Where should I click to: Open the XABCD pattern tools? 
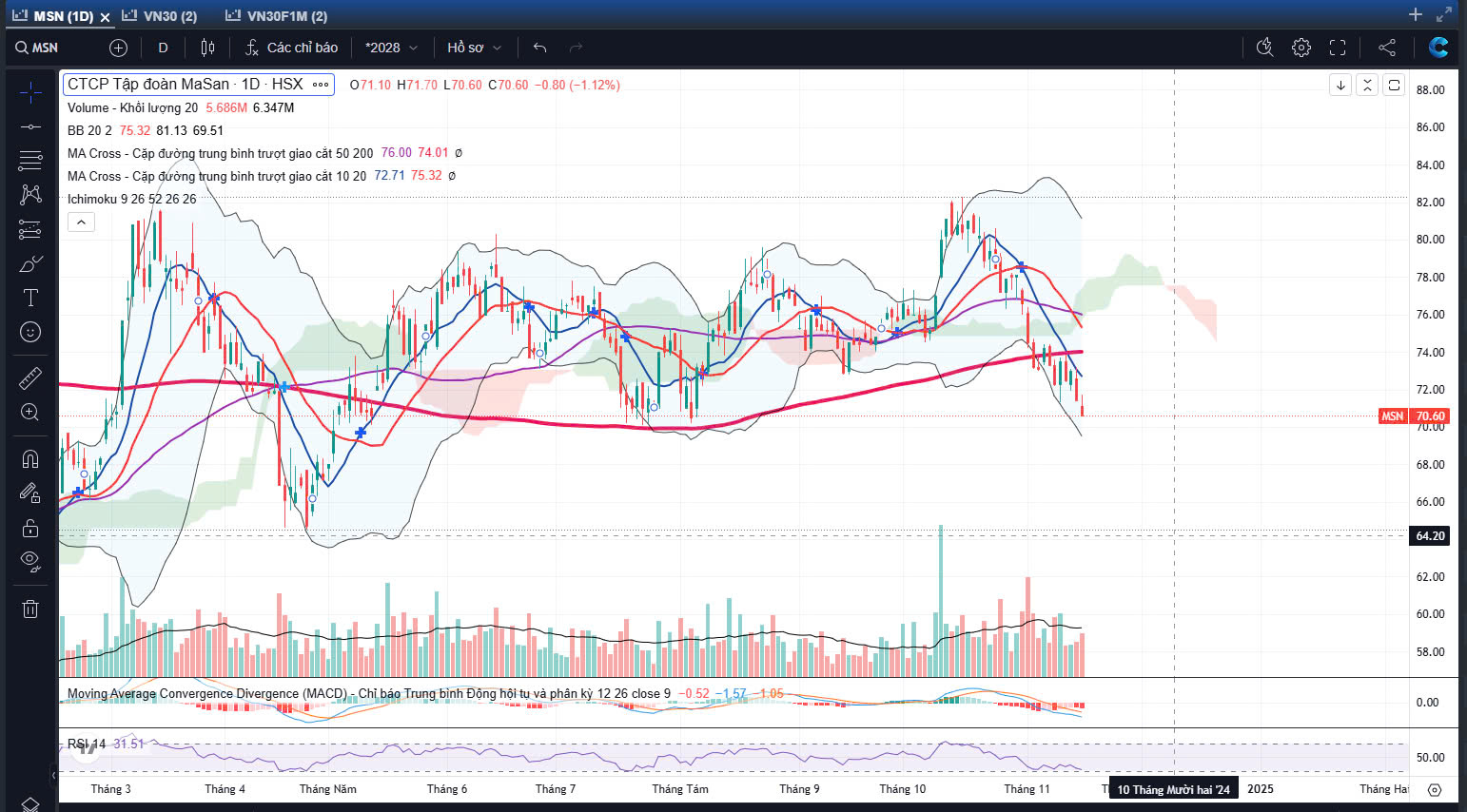[30, 194]
